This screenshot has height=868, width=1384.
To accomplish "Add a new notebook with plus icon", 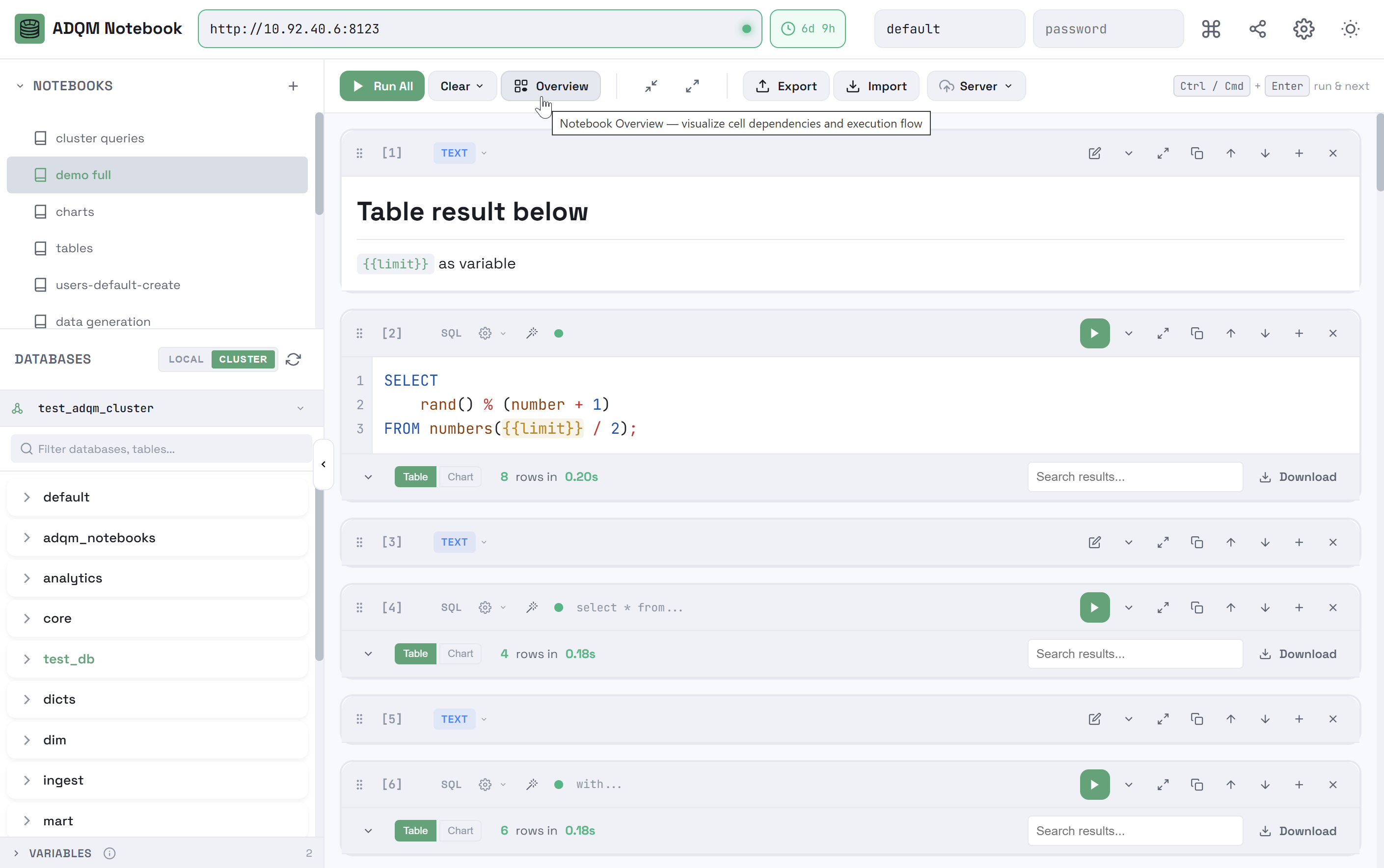I will click(294, 86).
